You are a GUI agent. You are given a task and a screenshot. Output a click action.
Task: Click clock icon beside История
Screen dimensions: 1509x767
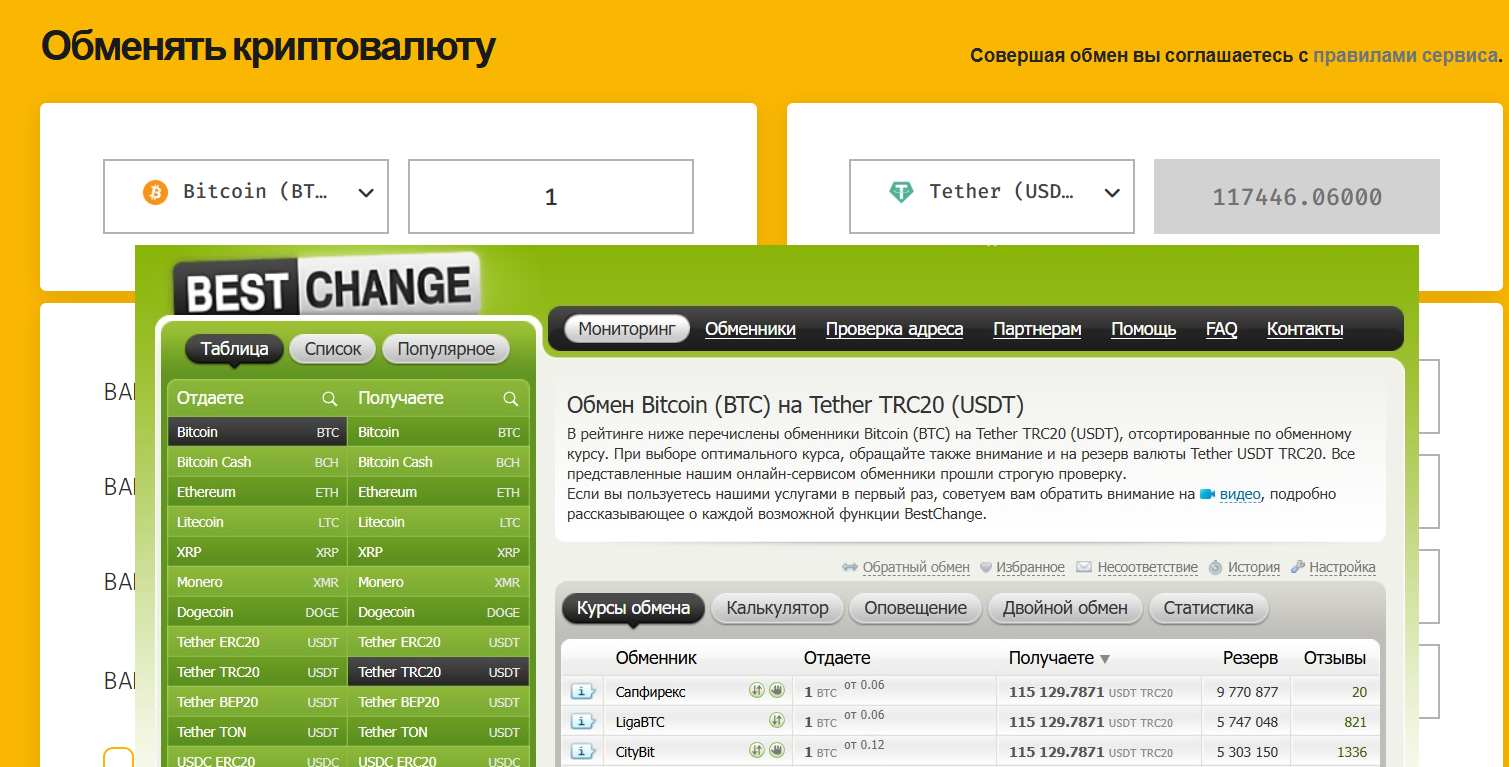coord(1215,567)
